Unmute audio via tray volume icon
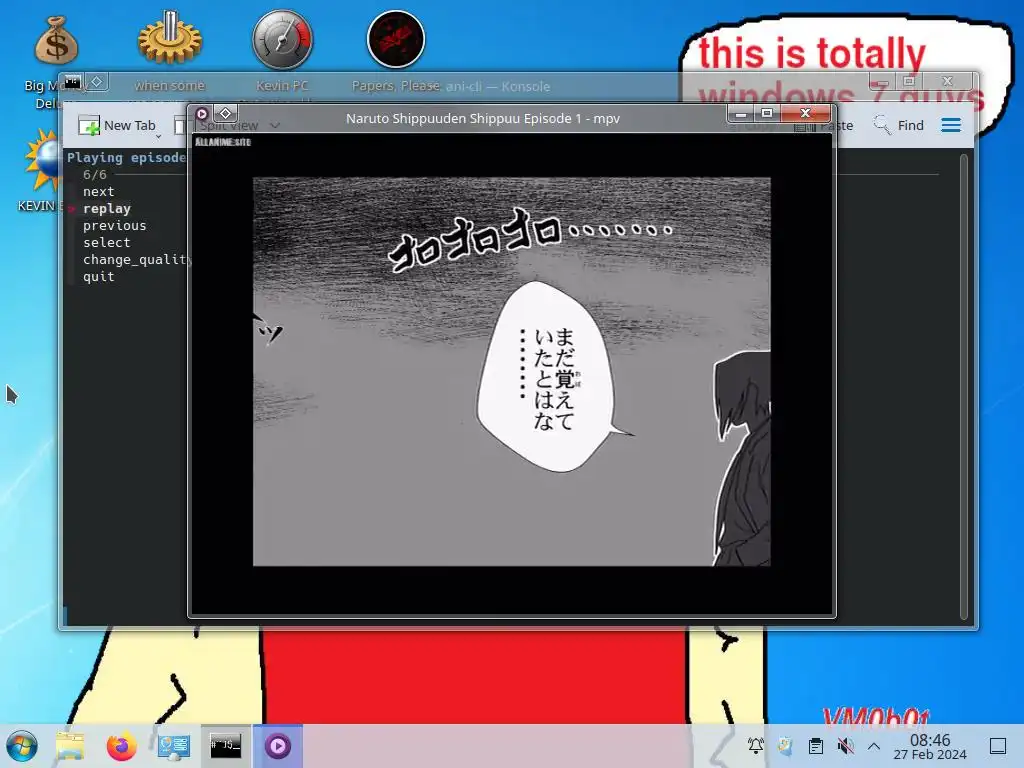Image resolution: width=1024 pixels, height=768 pixels. click(845, 746)
